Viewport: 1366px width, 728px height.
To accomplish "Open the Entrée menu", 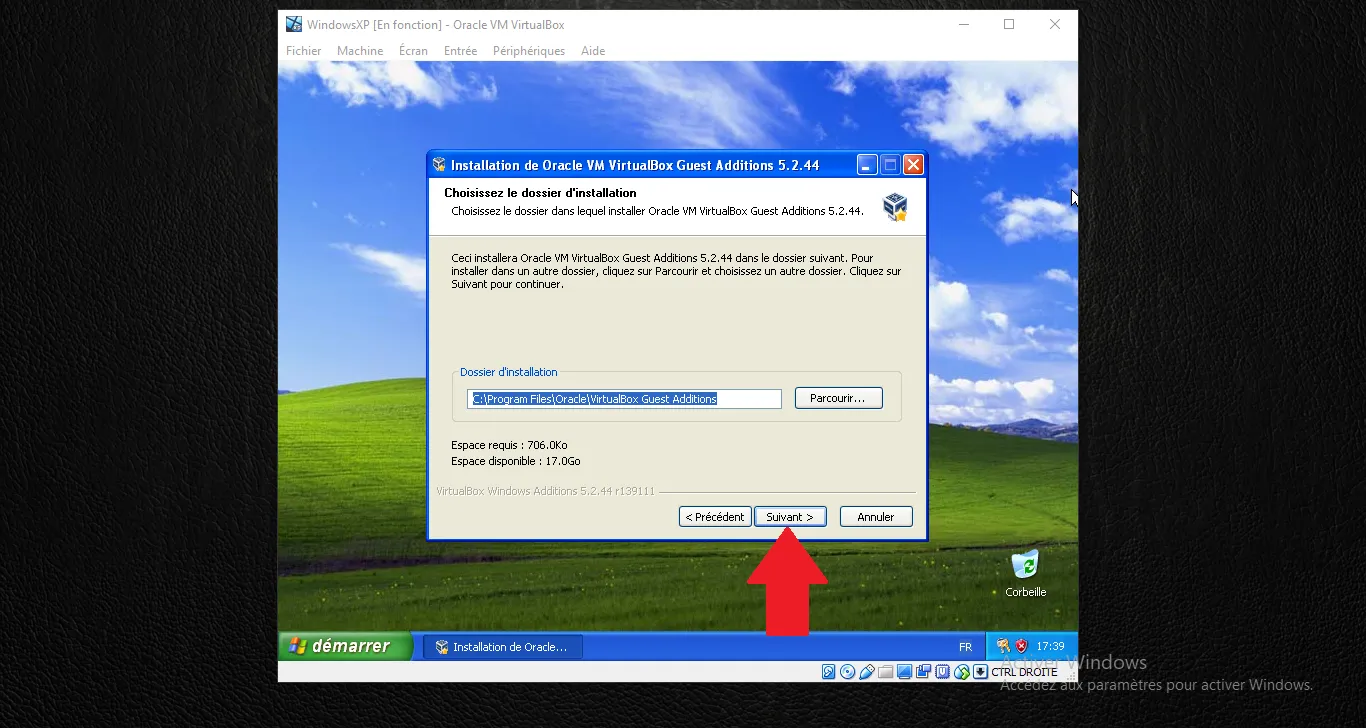I will pyautogui.click(x=460, y=50).
